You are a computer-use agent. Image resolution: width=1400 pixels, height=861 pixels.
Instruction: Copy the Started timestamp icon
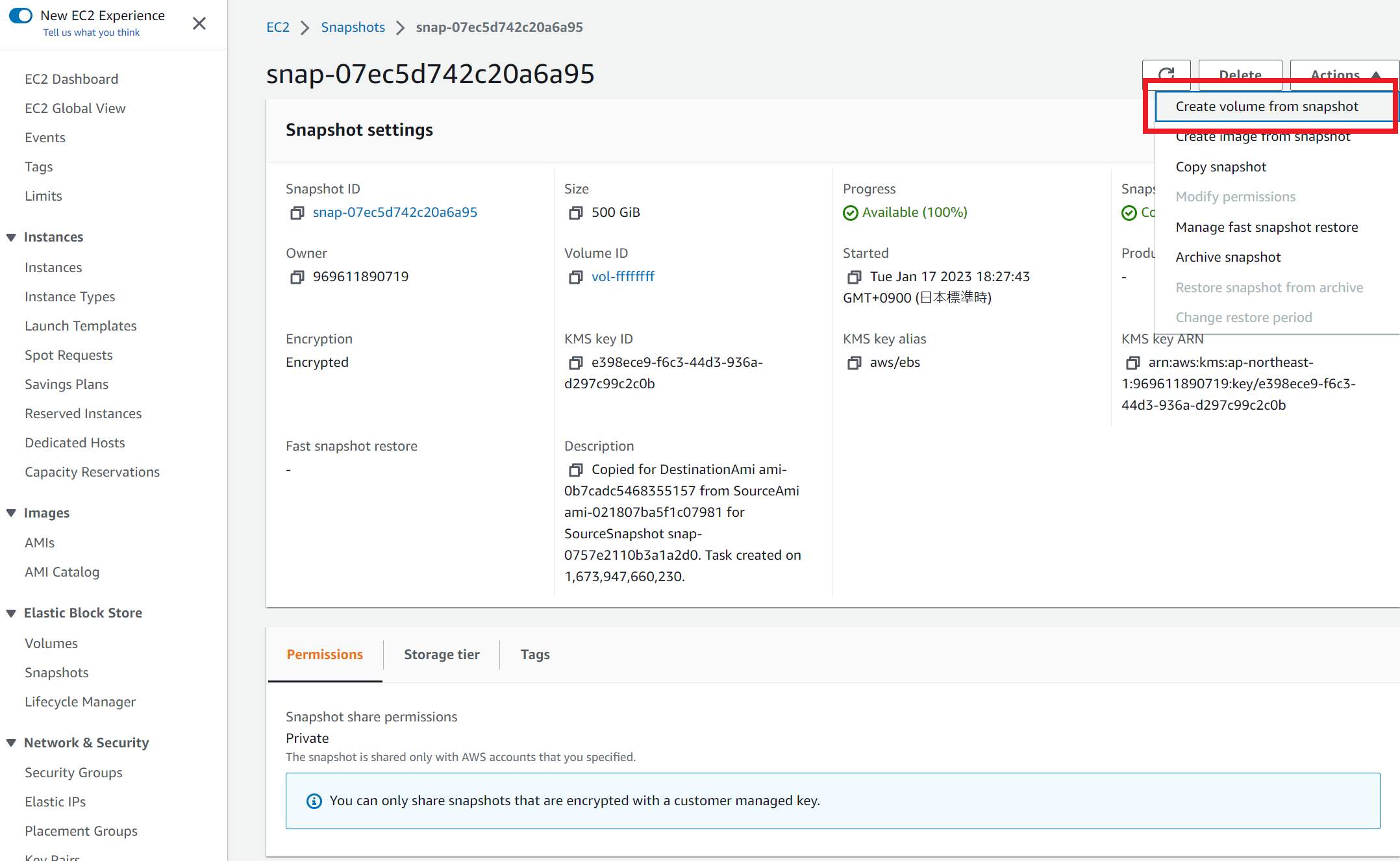854,277
